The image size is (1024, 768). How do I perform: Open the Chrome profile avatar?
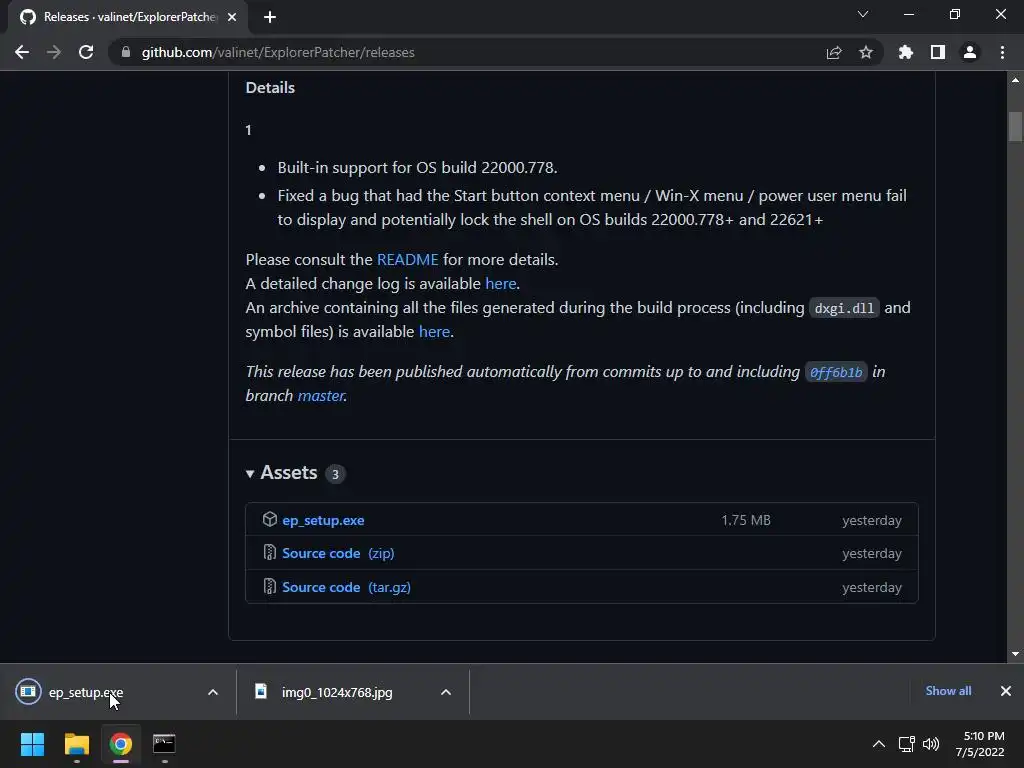970,52
